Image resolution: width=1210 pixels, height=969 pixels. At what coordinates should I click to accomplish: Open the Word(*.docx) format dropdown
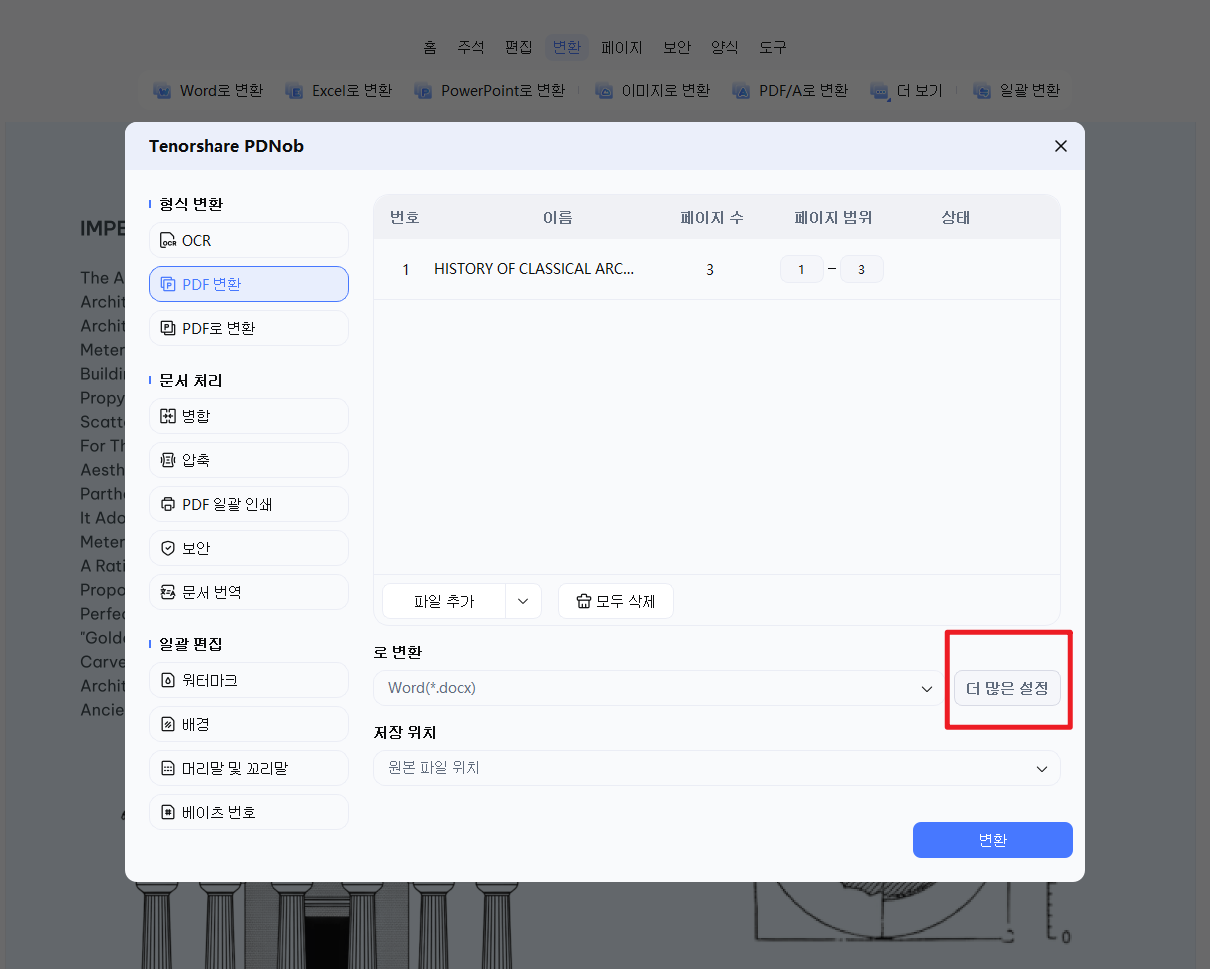coord(658,688)
